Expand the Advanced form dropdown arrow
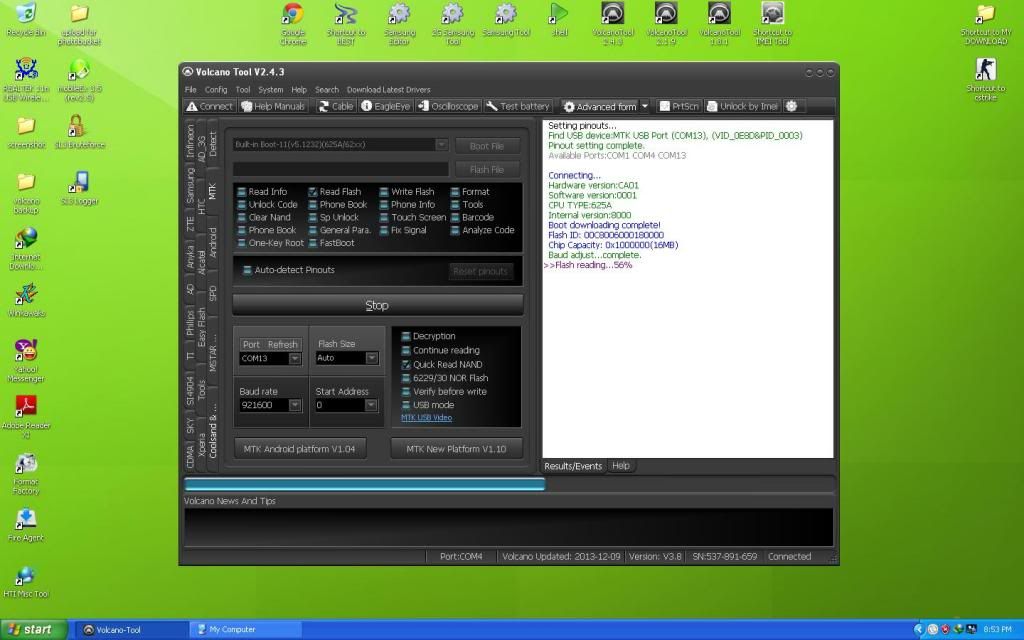The width and height of the screenshot is (1024, 640). click(645, 106)
